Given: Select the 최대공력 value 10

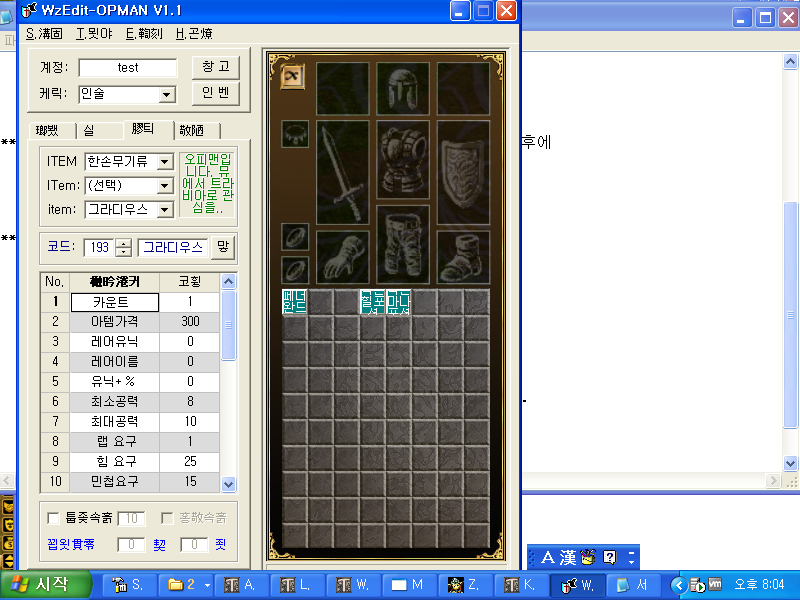Looking at the screenshot, I should [x=190, y=421].
